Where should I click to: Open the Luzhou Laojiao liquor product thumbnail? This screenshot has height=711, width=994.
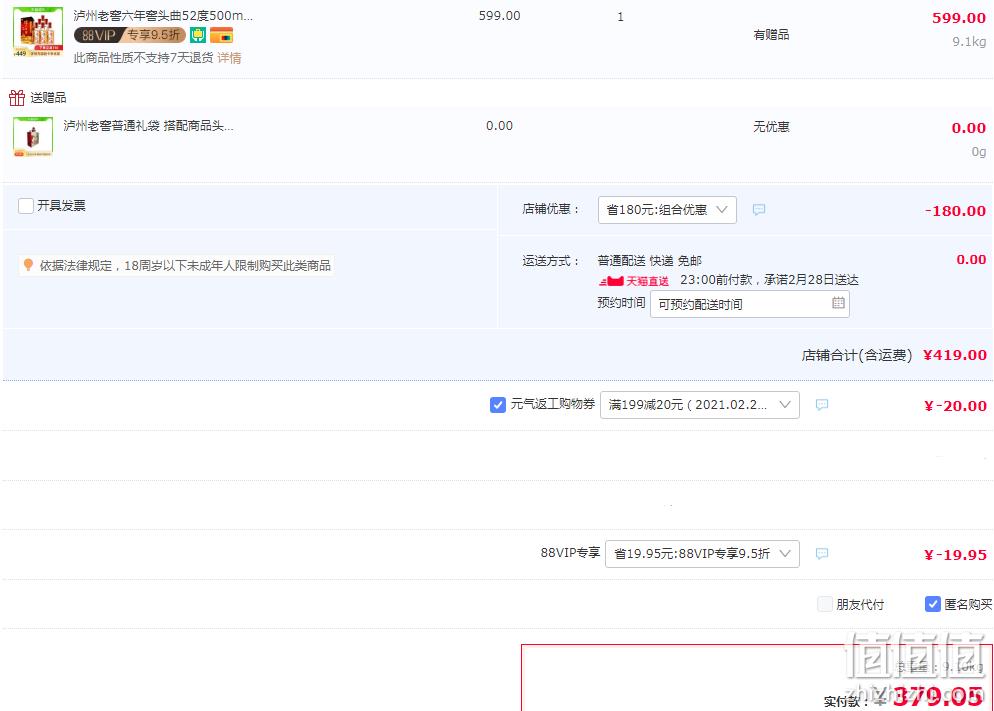[38, 32]
